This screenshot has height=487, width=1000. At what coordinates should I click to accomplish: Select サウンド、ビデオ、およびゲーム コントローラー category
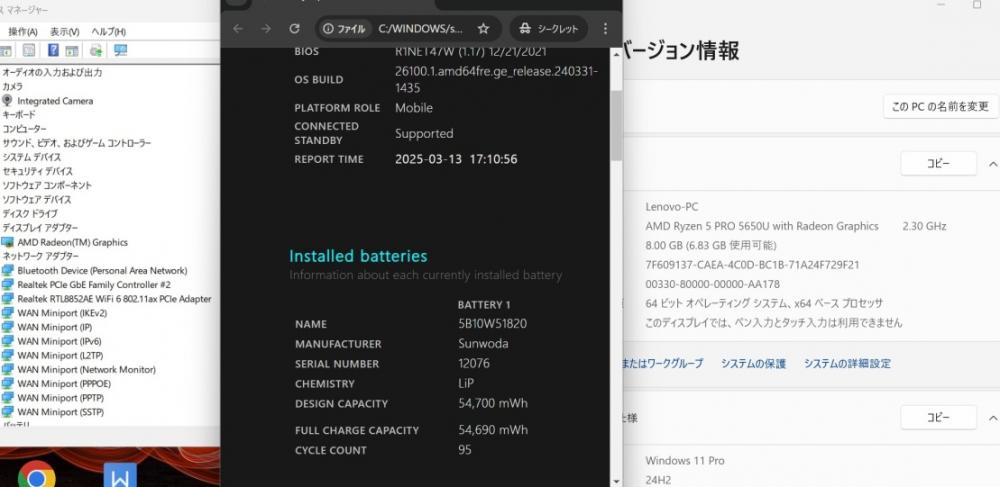click(x=77, y=143)
